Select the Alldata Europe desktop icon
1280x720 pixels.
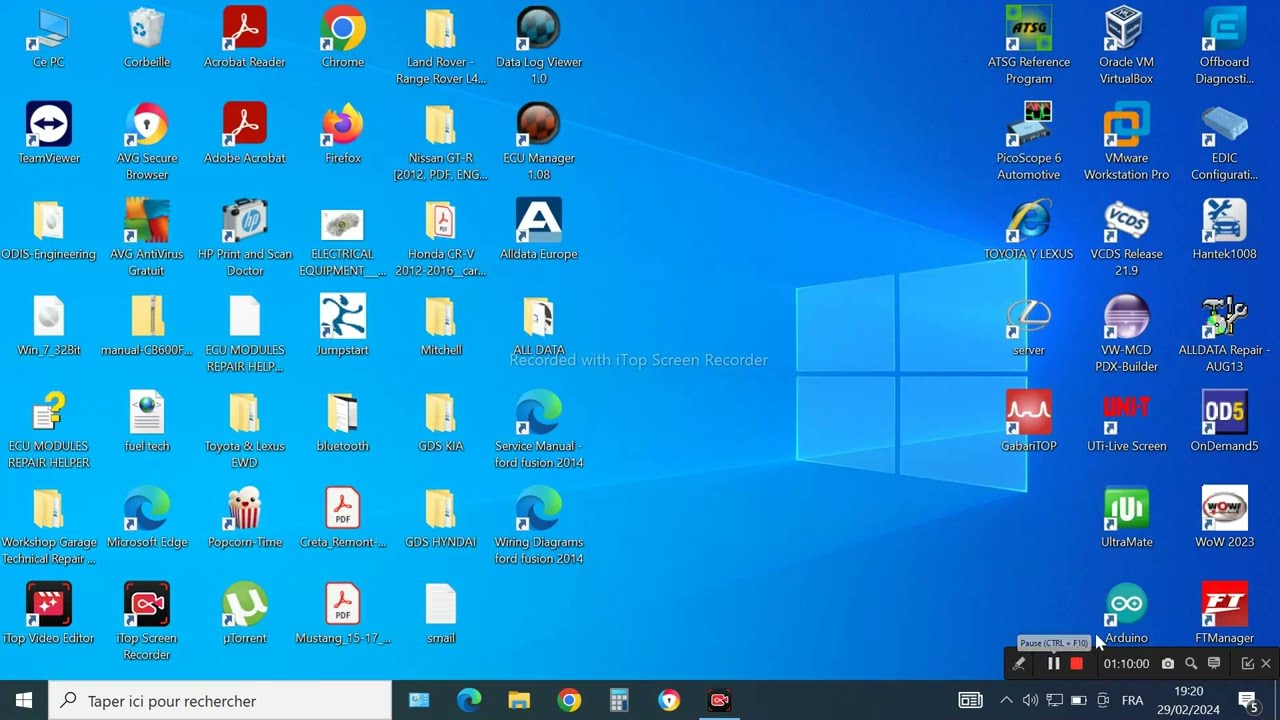[539, 230]
